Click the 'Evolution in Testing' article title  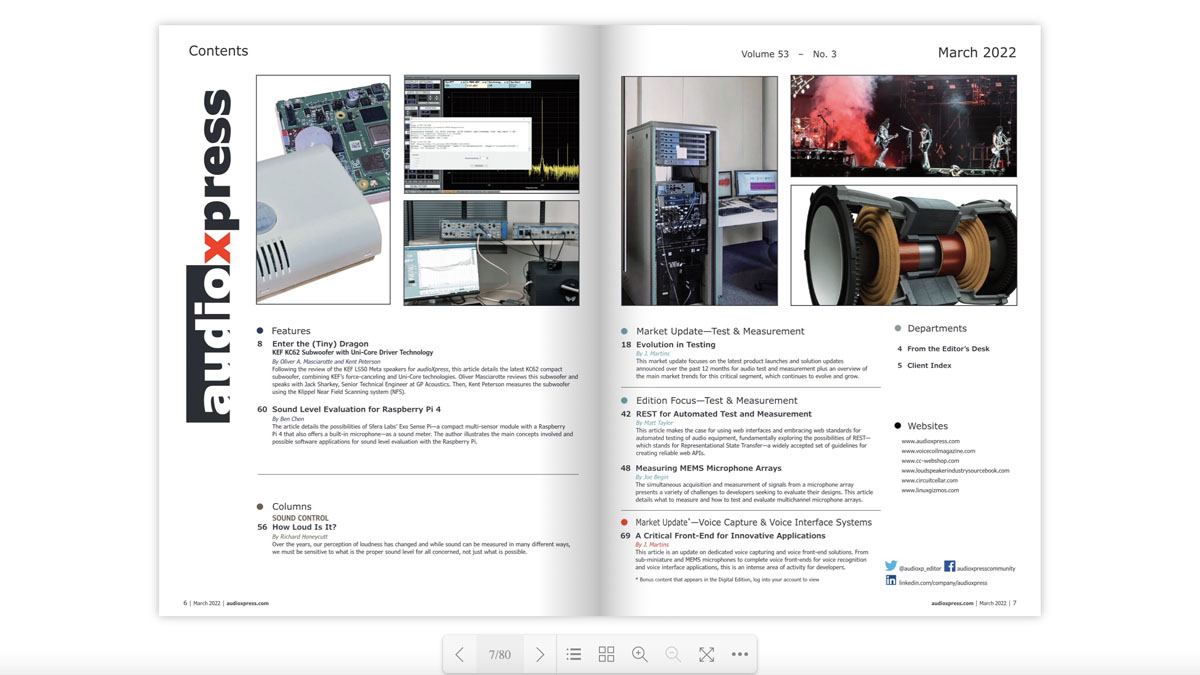pyautogui.click(x=675, y=345)
